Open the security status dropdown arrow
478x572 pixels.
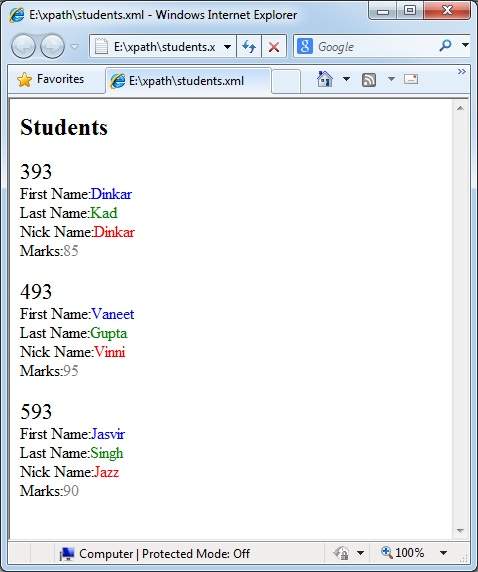click(360, 553)
